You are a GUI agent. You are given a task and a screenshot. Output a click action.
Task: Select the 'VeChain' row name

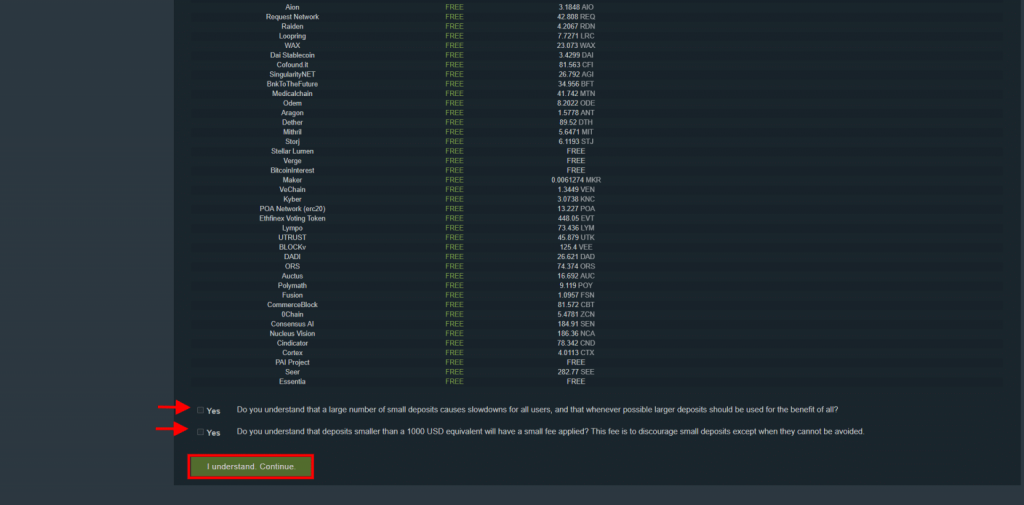(292, 189)
